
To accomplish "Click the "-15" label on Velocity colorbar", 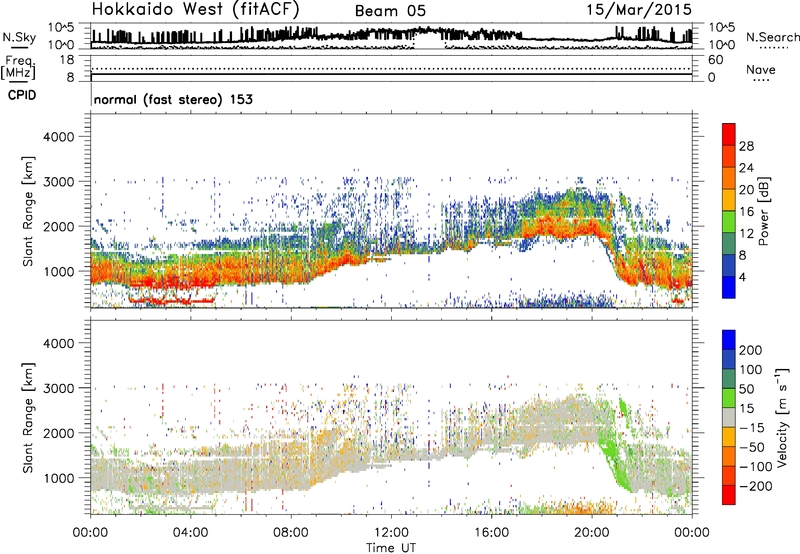I will click(x=752, y=427).
